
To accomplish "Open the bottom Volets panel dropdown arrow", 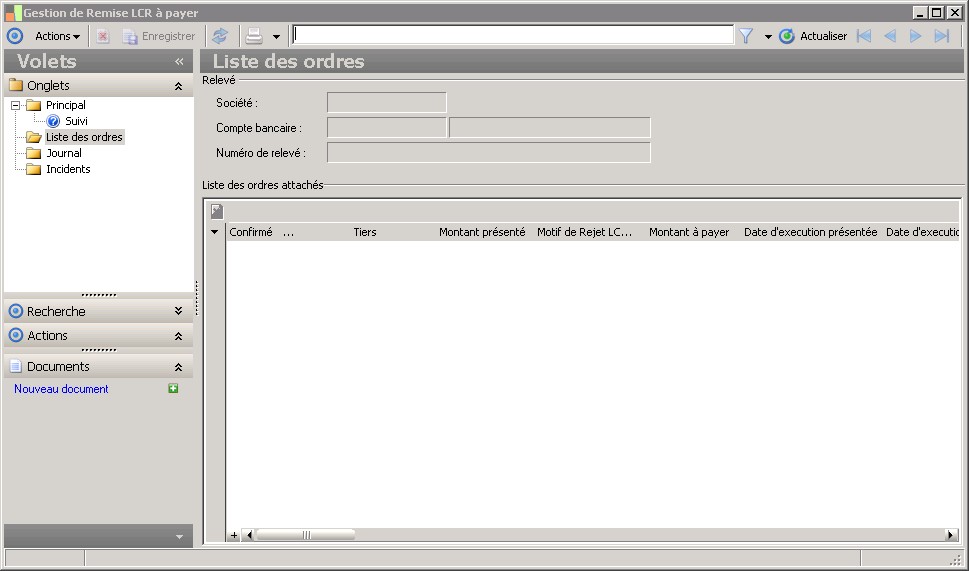I will click(179, 537).
